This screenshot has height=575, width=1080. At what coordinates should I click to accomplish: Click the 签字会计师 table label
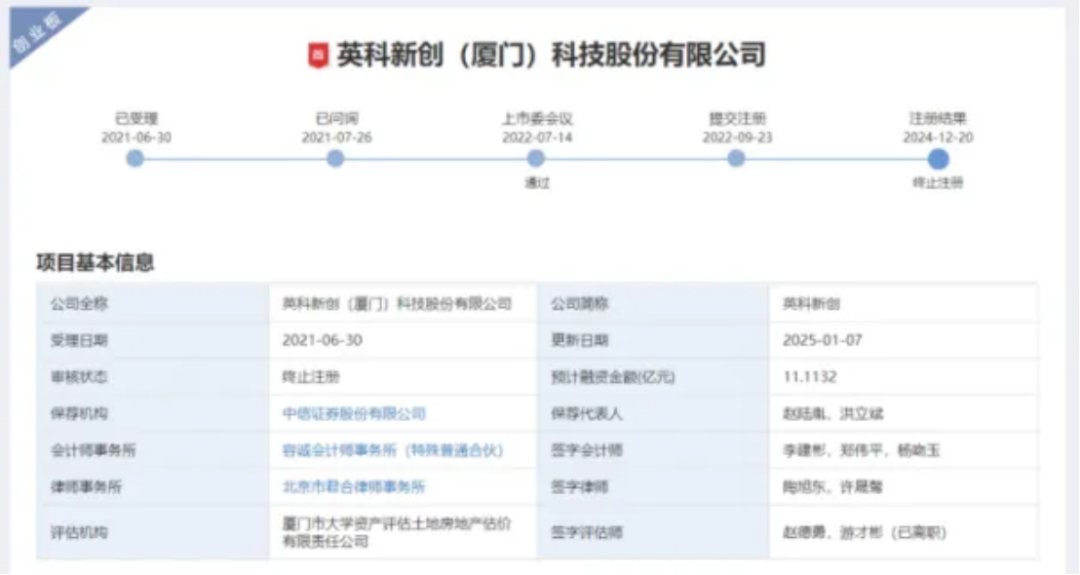click(x=587, y=450)
